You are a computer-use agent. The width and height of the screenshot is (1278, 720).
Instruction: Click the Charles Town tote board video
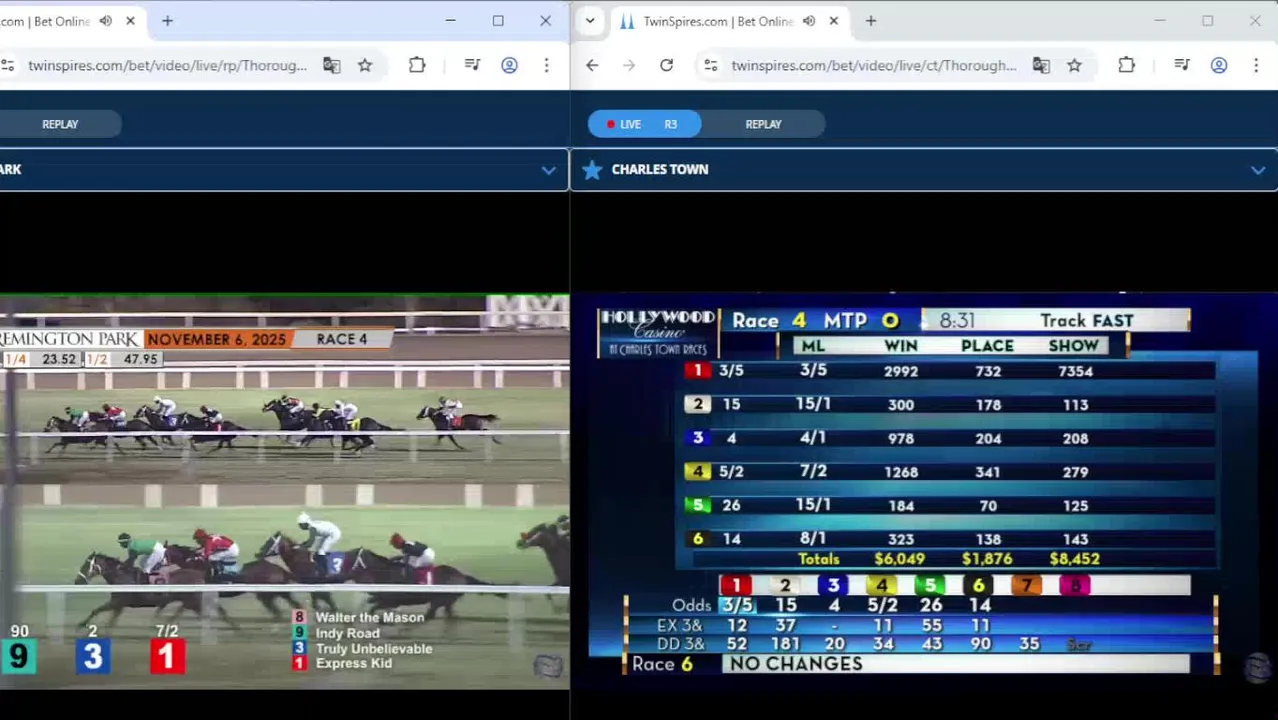coord(924,490)
